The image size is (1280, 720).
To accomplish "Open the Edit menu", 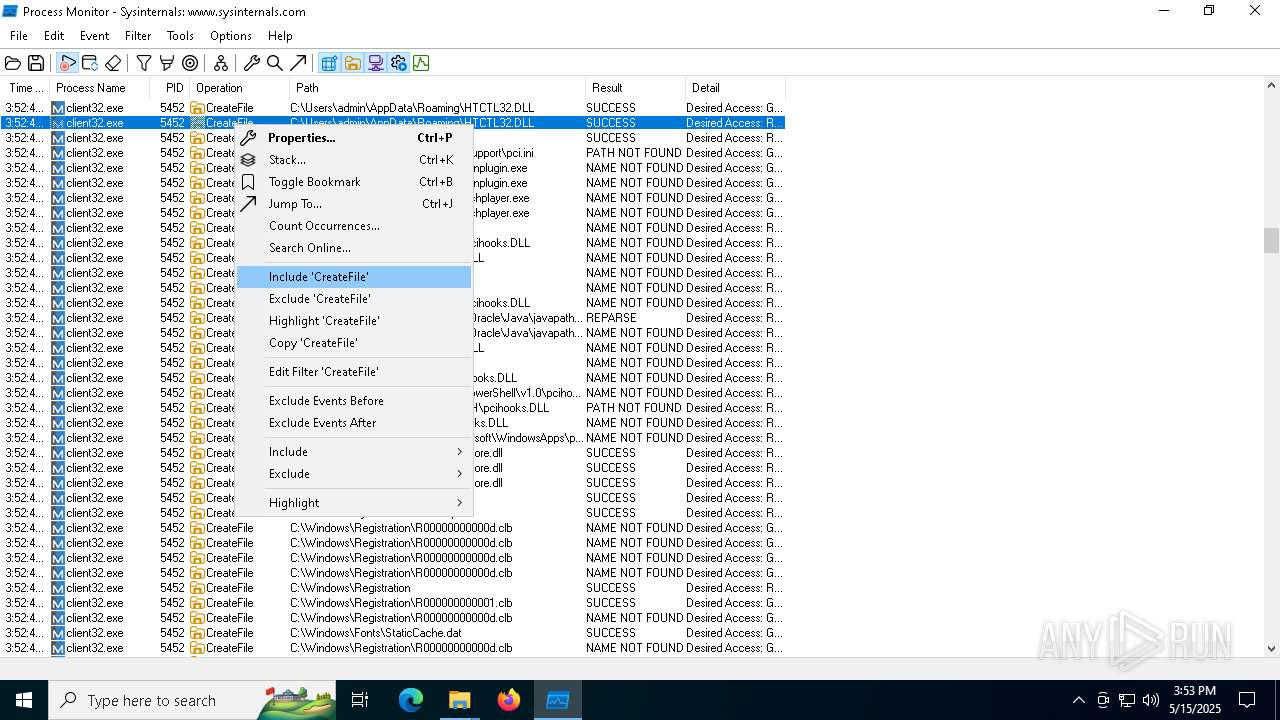I will click(x=54, y=35).
